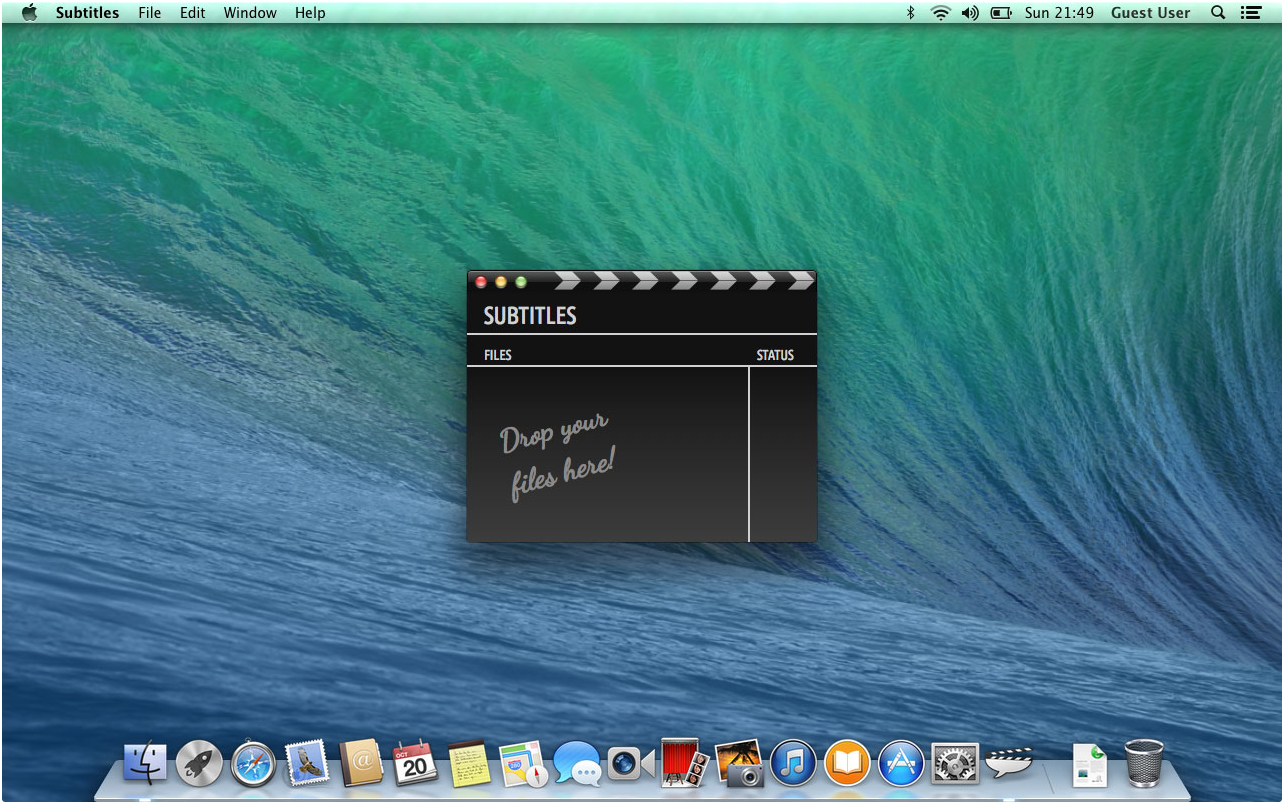The image size is (1285, 803).
Task: Open Messages speech bubble icon
Action: tap(577, 764)
